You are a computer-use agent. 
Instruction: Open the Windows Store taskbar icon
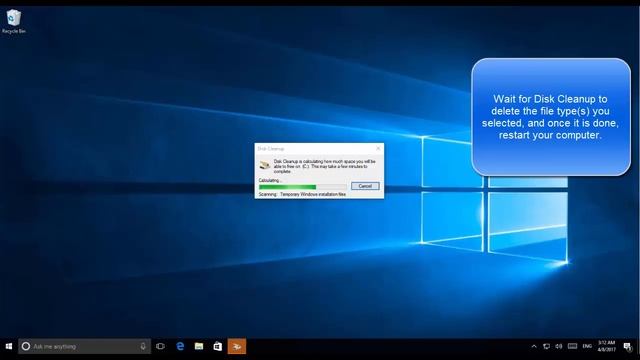(x=218, y=347)
